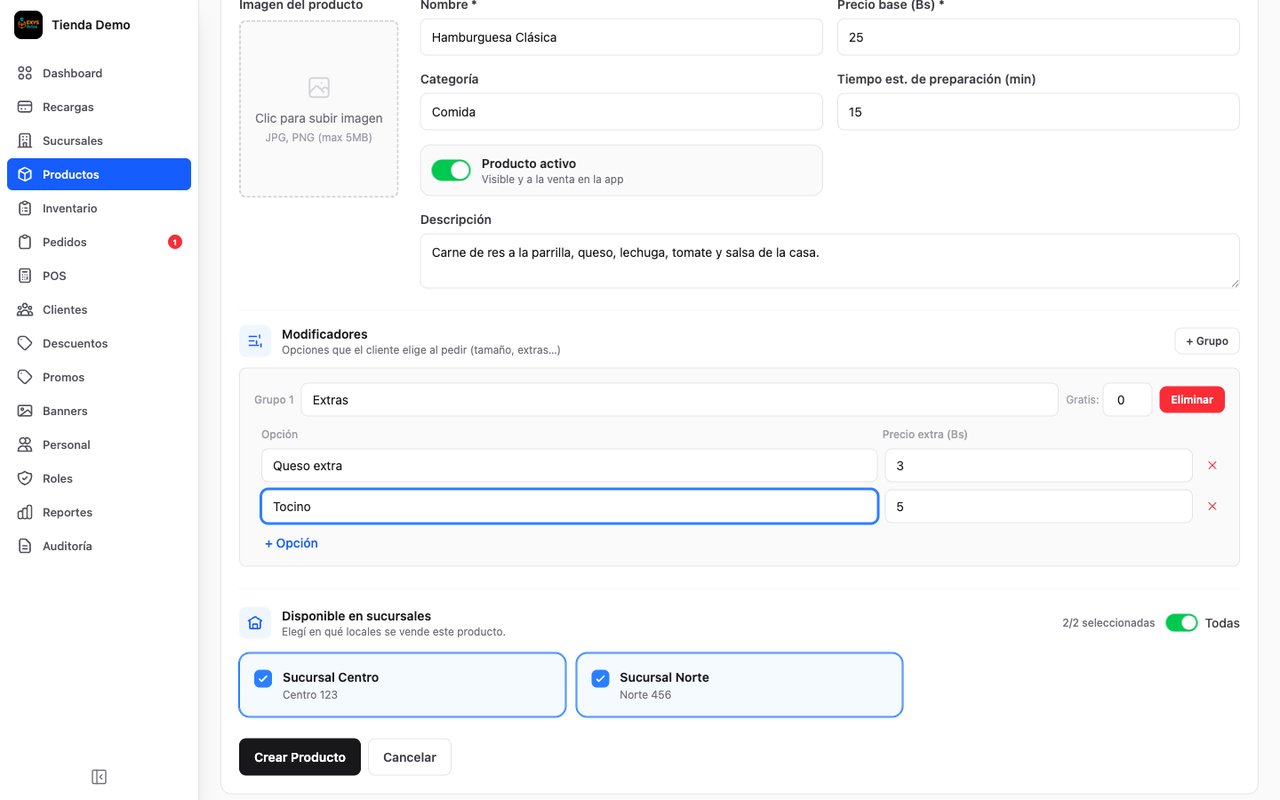Uncheck the Sucursal Norte checkbox
The height and width of the screenshot is (800, 1280).
click(x=600, y=679)
